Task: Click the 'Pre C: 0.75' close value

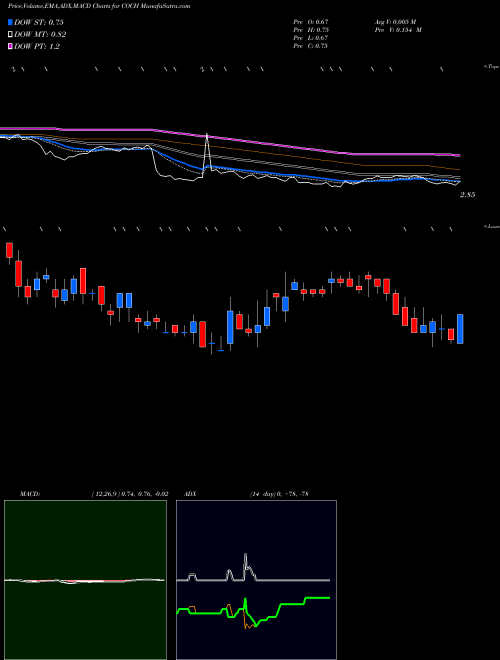Action: coord(311,46)
